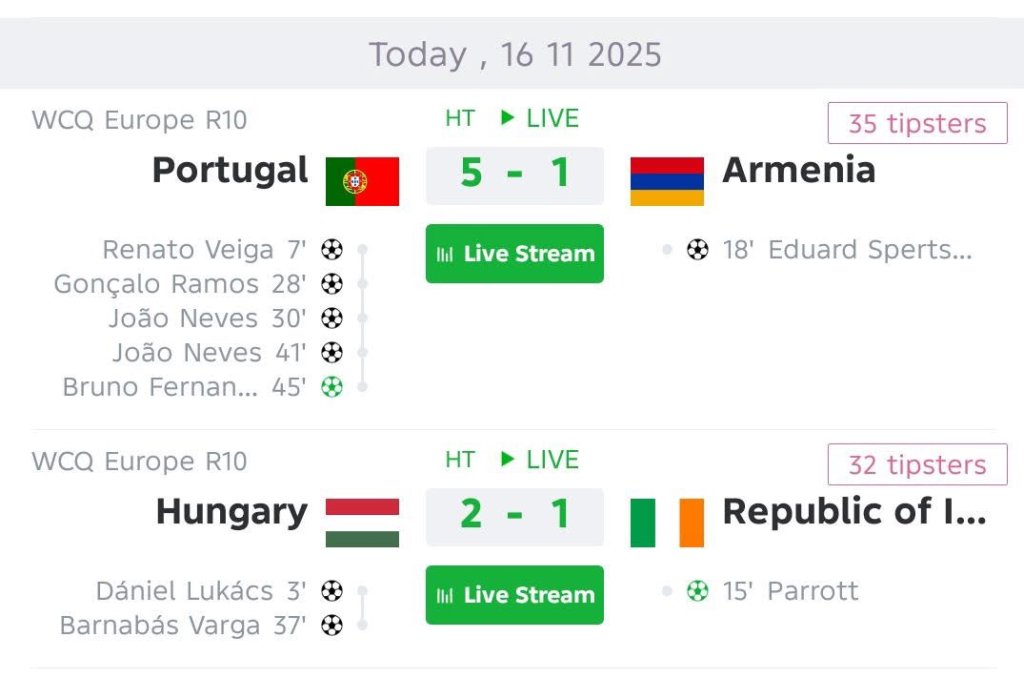
Task: Click the goal icon for Dániel Lukács 3'
Action: pos(332,591)
